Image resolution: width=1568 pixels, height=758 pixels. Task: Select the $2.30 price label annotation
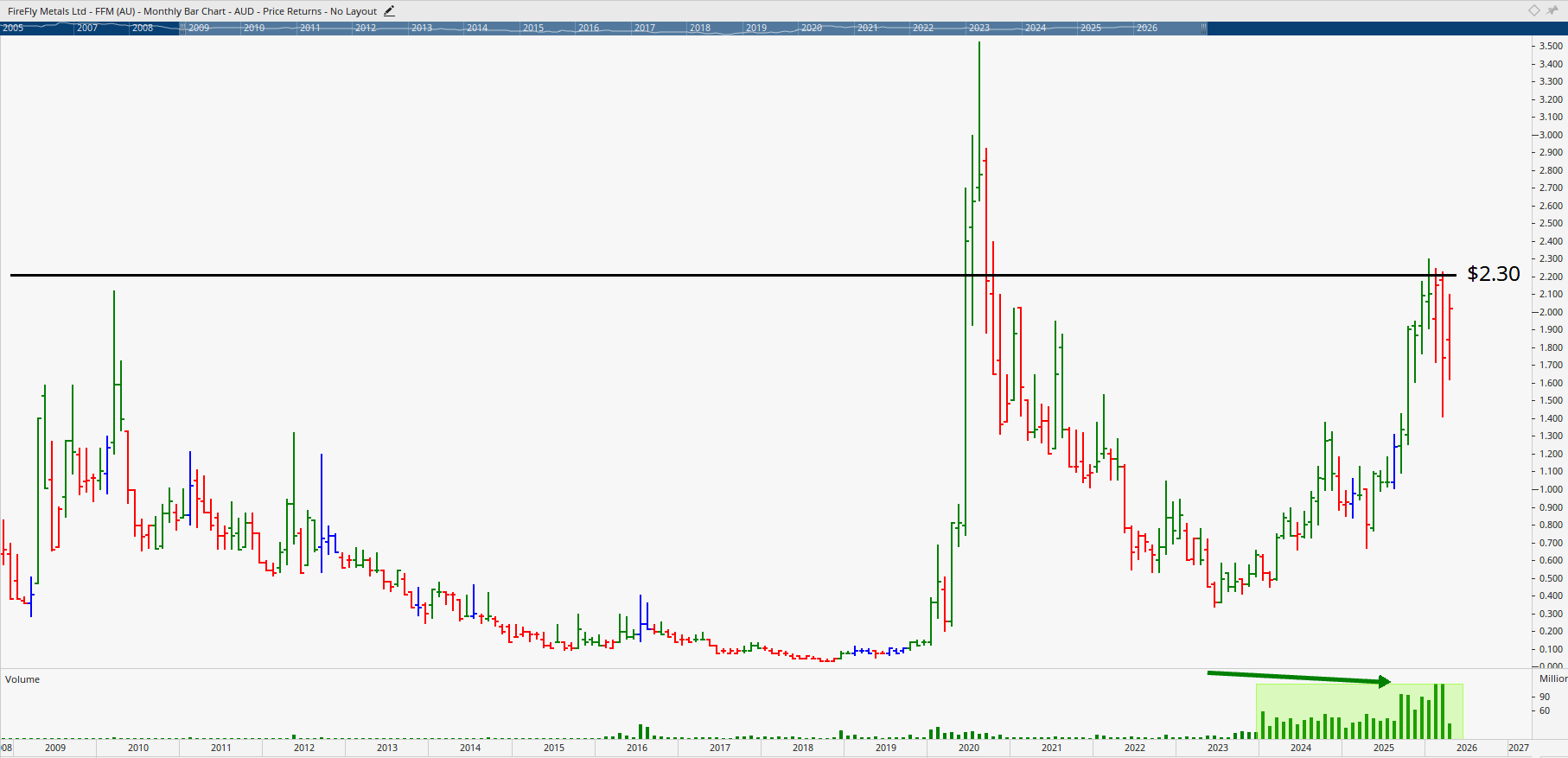[1494, 274]
